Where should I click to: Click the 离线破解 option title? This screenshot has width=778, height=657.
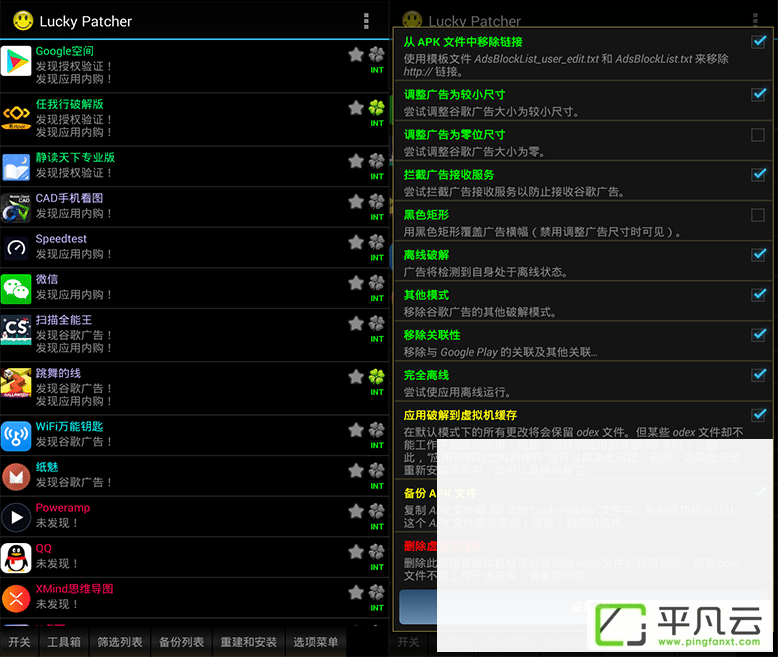(426, 255)
